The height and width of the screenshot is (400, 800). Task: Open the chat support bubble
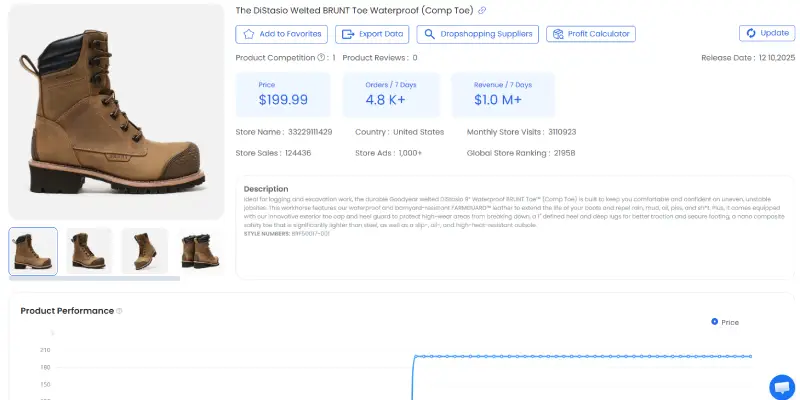(782, 387)
